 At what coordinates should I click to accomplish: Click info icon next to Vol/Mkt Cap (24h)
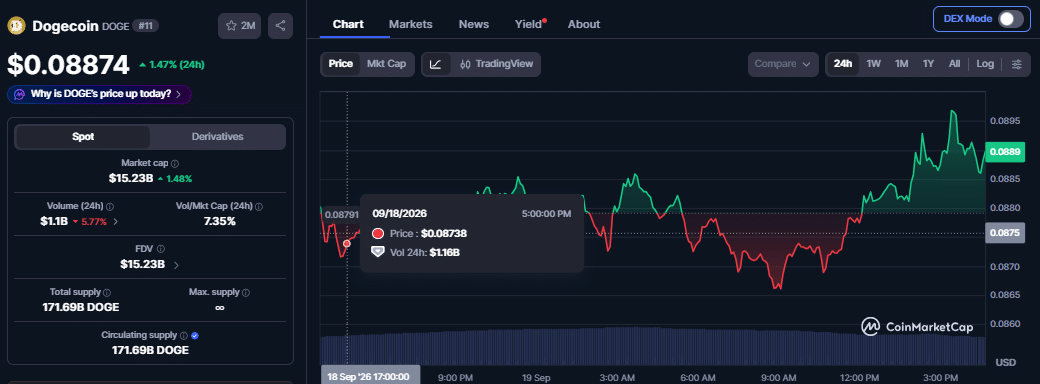[259, 207]
